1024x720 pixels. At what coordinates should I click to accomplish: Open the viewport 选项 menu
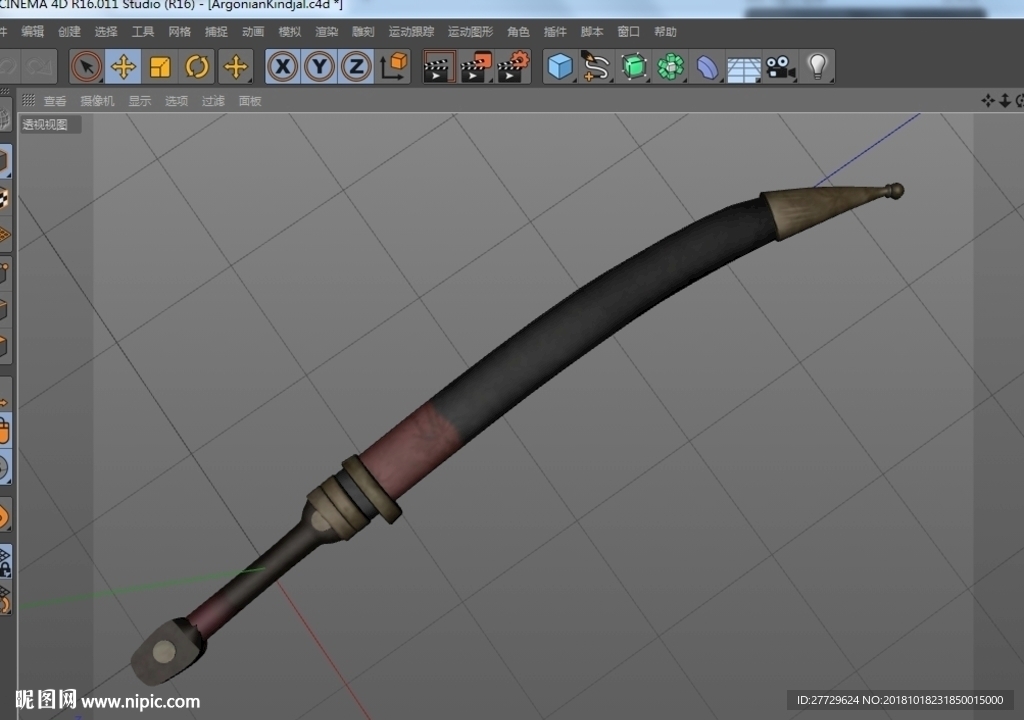coord(176,101)
